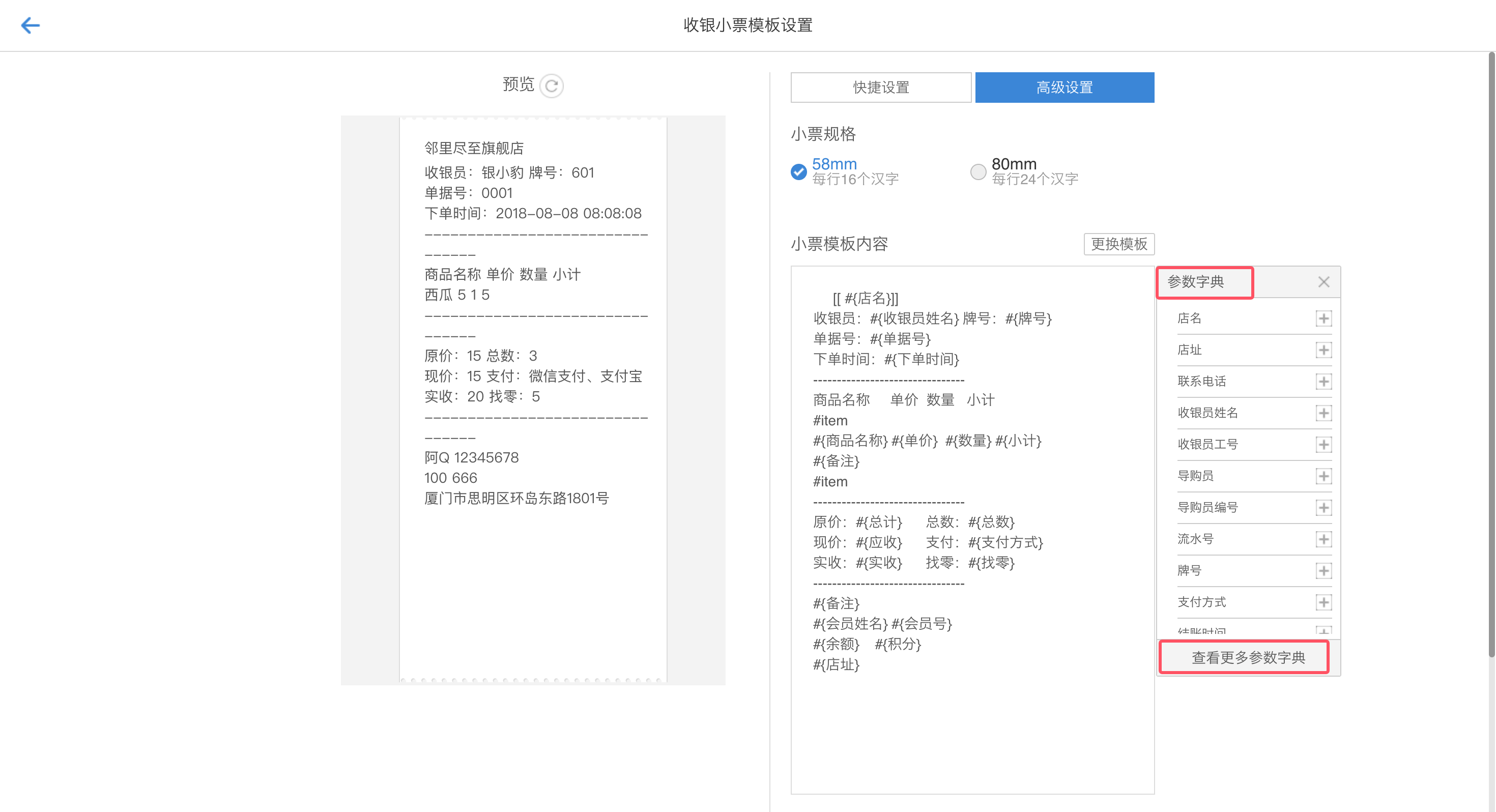1496x812 pixels.
Task: Add 牌号 parameter plus icon
Action: click(x=1324, y=570)
